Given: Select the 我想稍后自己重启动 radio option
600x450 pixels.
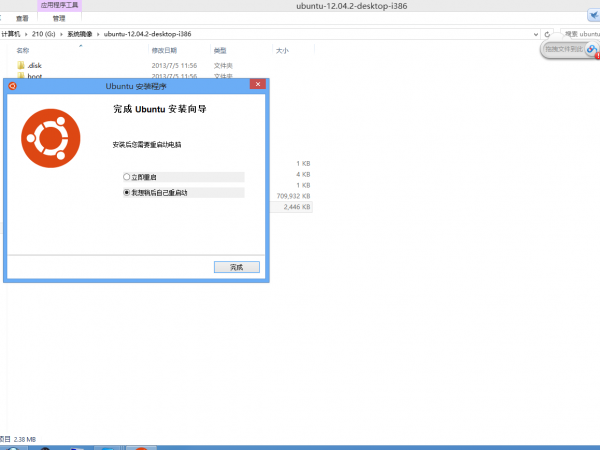Looking at the screenshot, I should click(x=127, y=192).
